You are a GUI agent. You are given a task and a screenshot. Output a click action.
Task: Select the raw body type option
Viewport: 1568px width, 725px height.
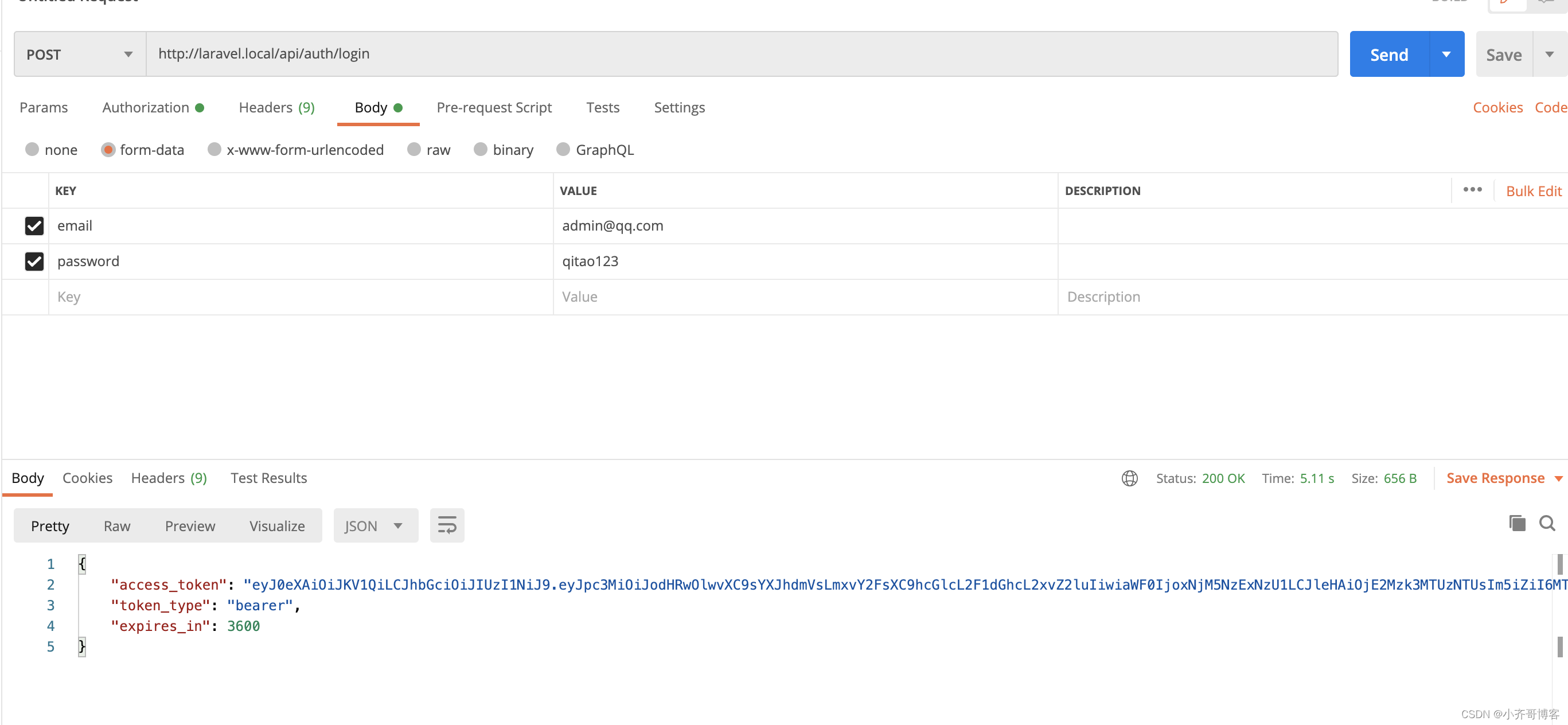coord(415,149)
